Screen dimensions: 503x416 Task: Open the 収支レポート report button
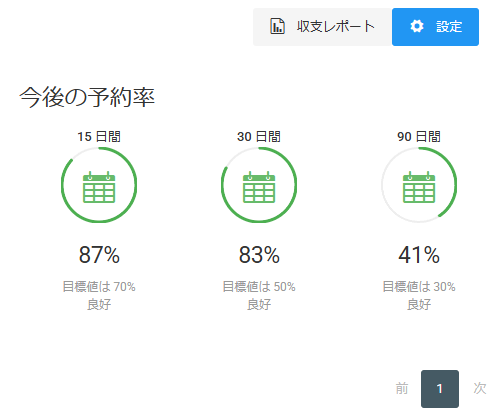tap(322, 27)
